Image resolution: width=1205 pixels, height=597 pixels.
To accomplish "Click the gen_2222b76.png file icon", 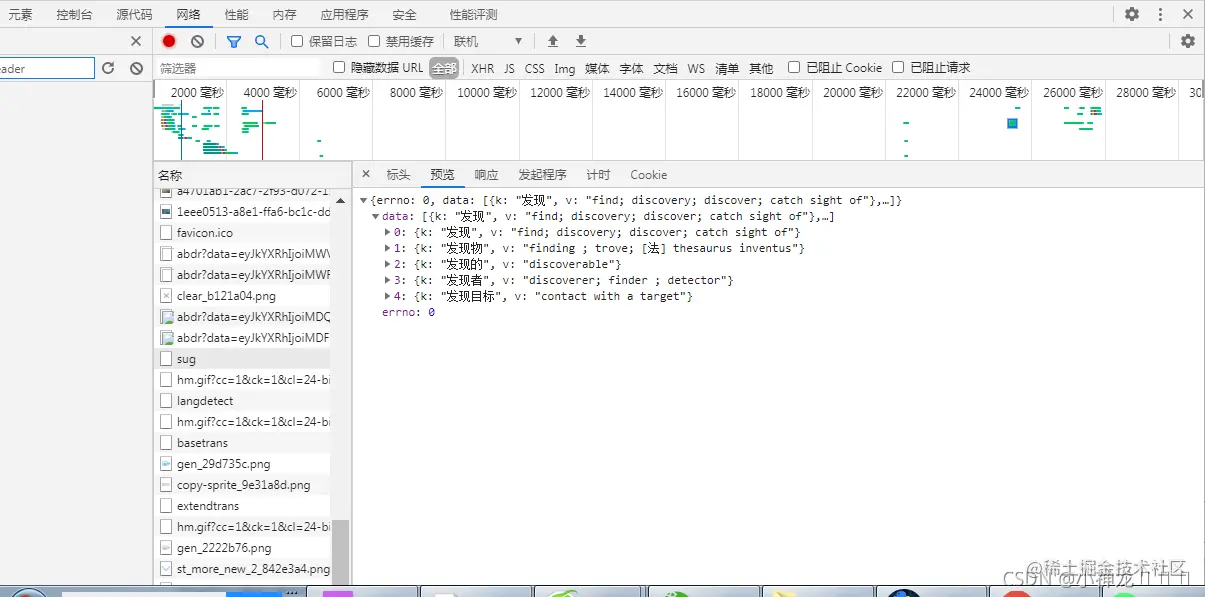I will tap(167, 548).
